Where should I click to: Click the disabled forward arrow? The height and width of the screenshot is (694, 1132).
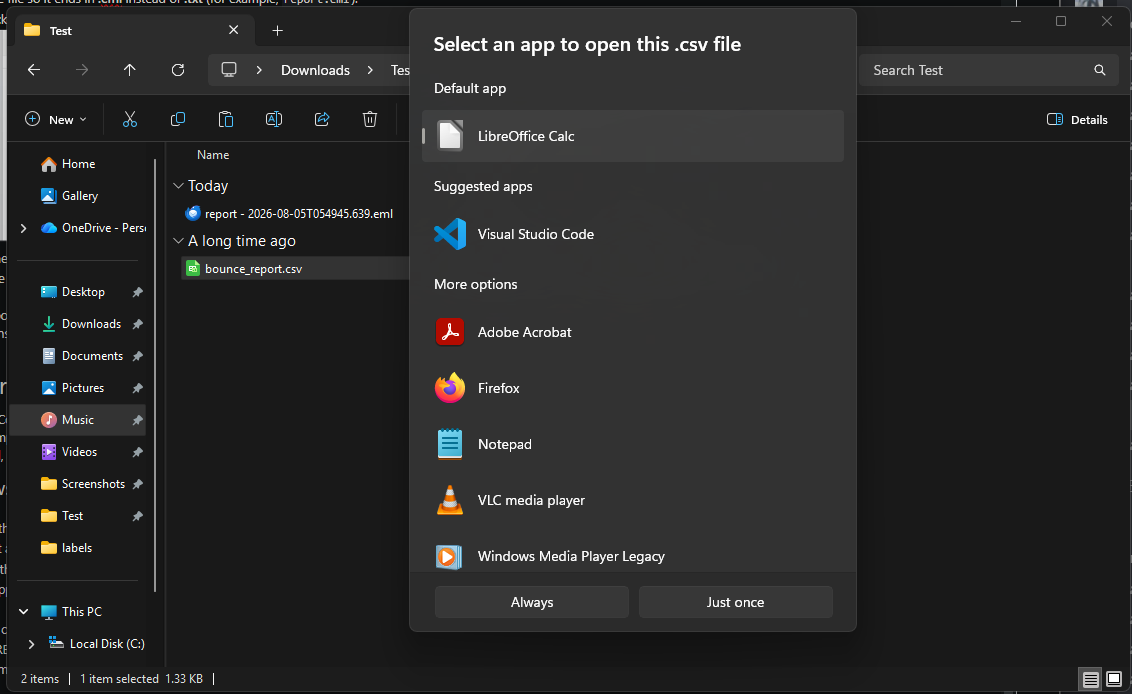[x=82, y=70]
